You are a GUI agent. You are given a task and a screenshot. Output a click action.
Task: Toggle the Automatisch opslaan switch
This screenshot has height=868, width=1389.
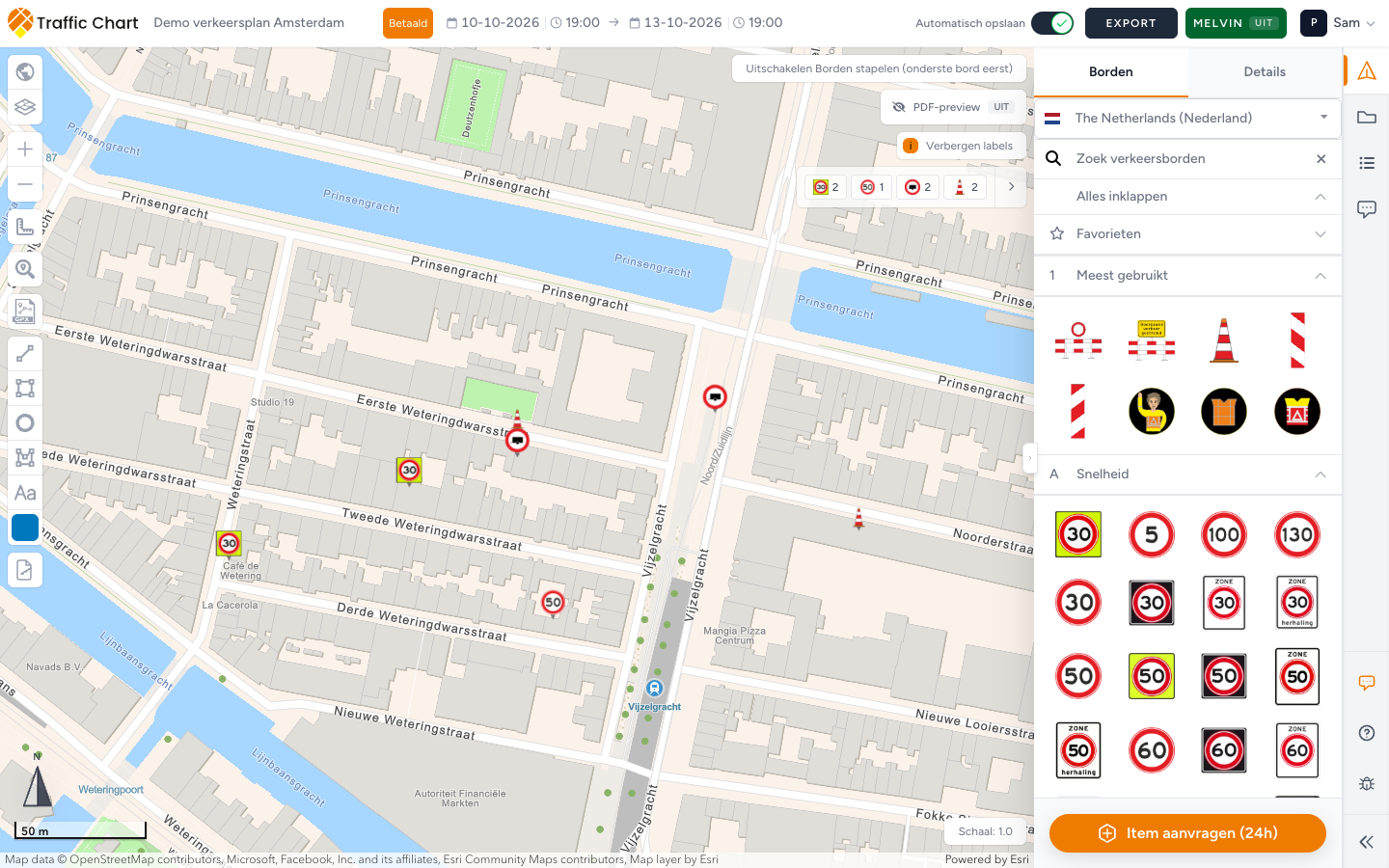pyautogui.click(x=1052, y=23)
